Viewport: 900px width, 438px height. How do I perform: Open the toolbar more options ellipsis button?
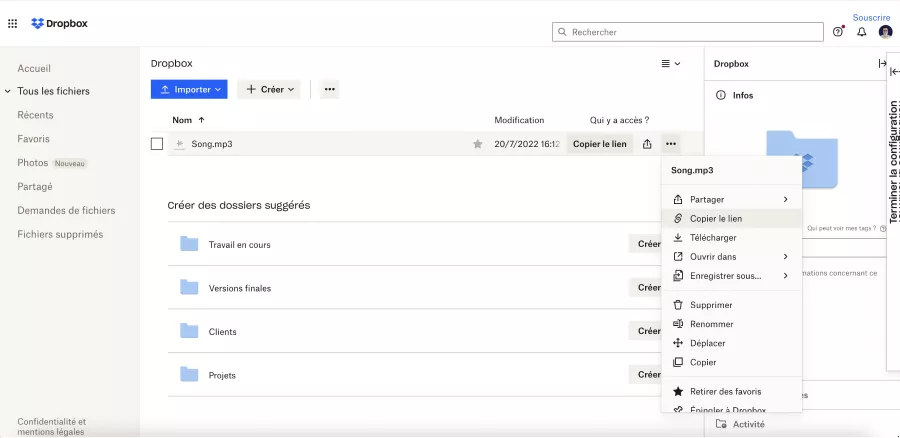tap(329, 90)
